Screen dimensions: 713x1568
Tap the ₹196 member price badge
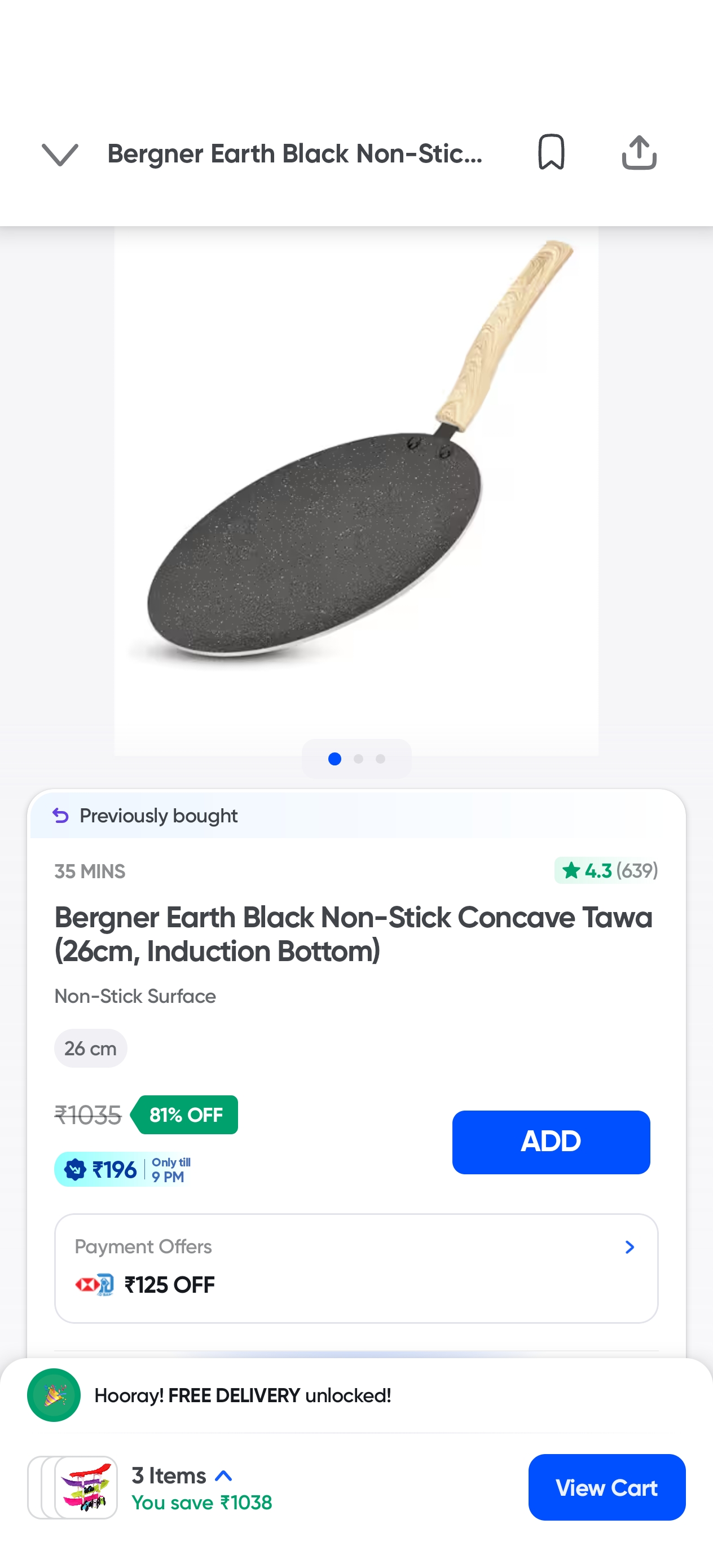[x=101, y=1169]
